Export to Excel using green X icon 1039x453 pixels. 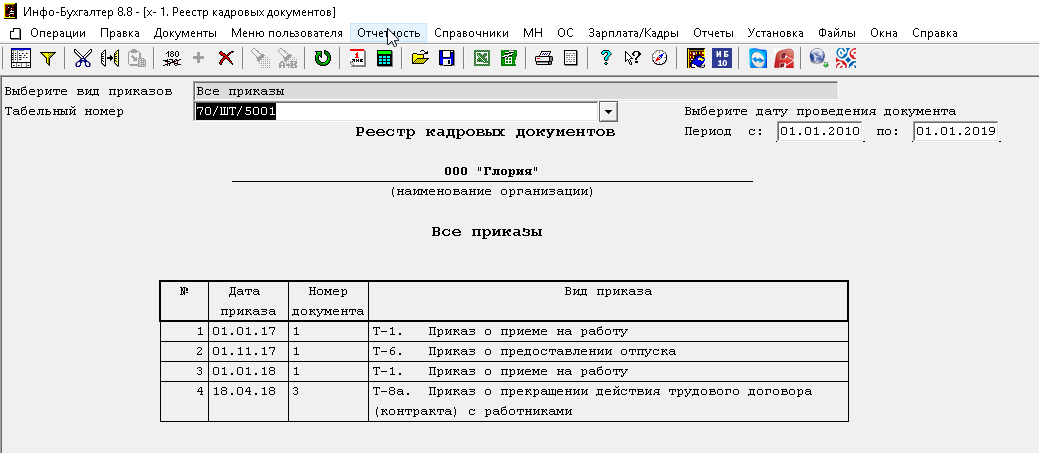pos(482,58)
